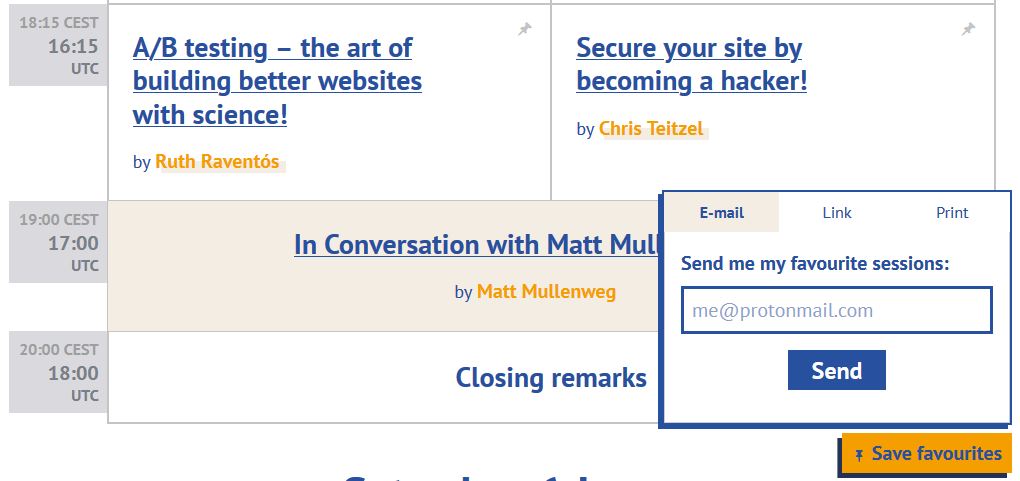The image size is (1020, 481).
Task: Pin the Secure your site session as favourite
Action: point(968,30)
